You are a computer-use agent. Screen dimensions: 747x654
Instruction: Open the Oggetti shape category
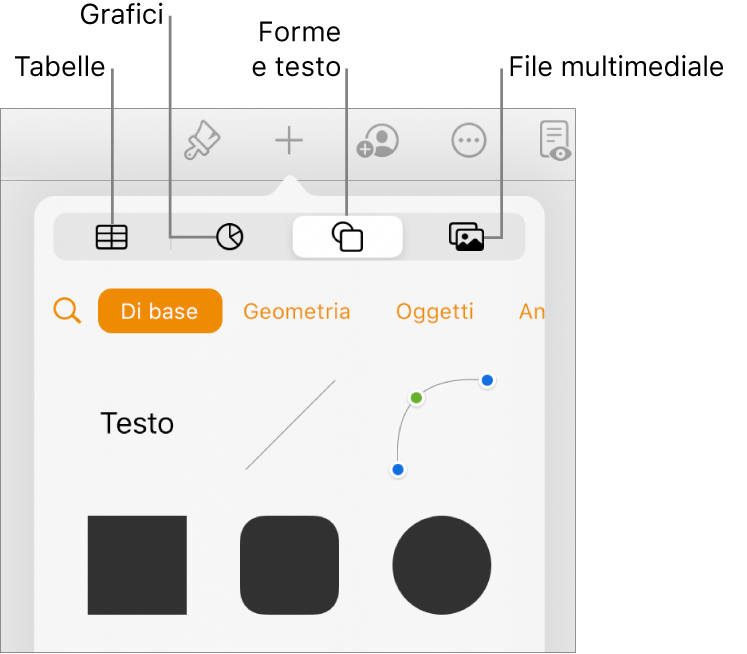click(434, 311)
